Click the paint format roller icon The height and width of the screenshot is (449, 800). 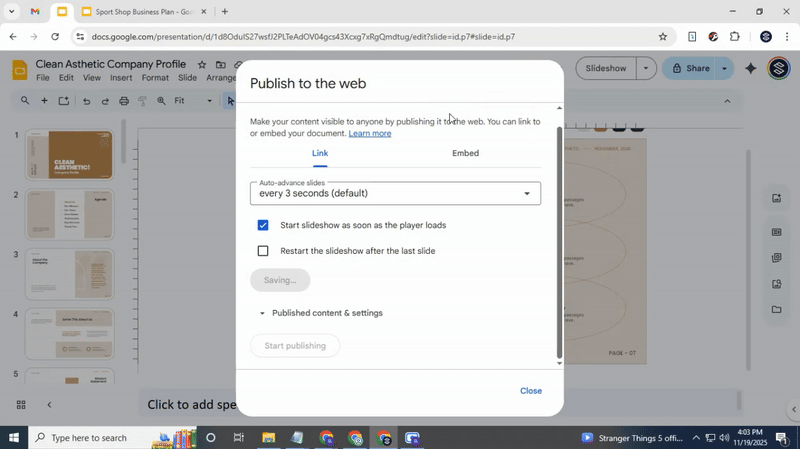pos(143,101)
